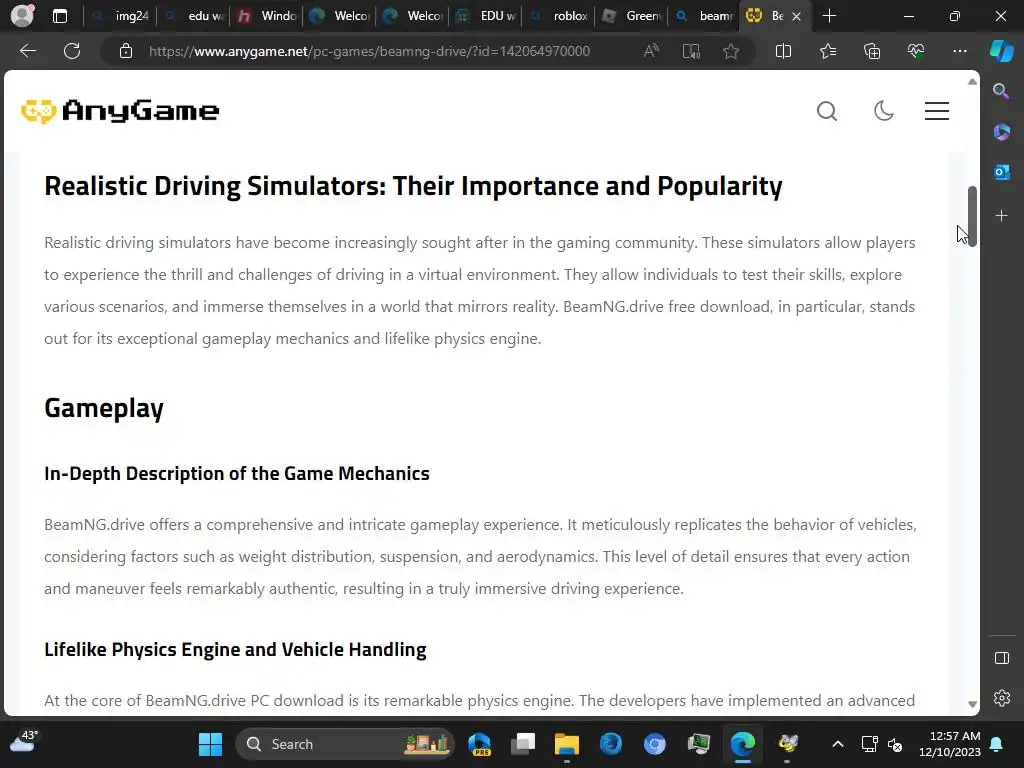Click the address bar URL
The height and width of the screenshot is (768, 1024).
369,51
